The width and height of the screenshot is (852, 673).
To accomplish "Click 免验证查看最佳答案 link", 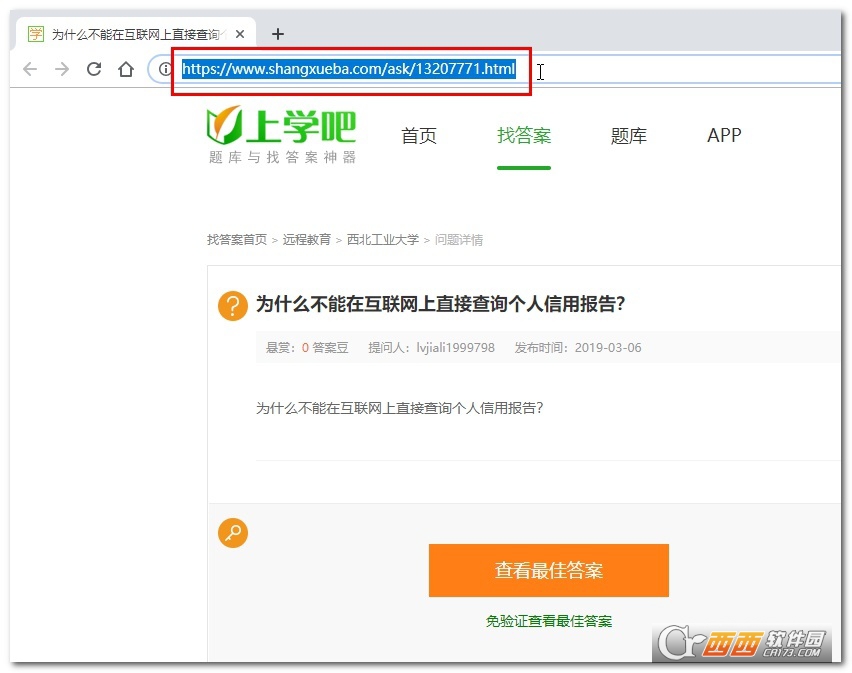I will click(549, 621).
